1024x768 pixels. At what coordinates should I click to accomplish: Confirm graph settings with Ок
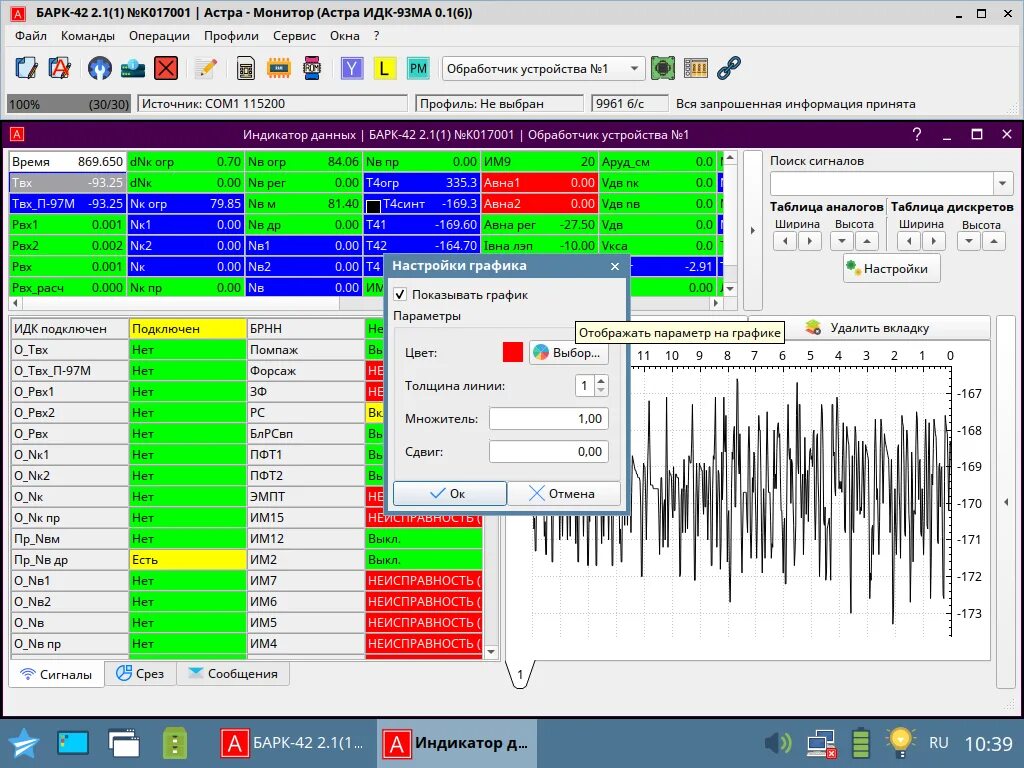[x=449, y=494]
